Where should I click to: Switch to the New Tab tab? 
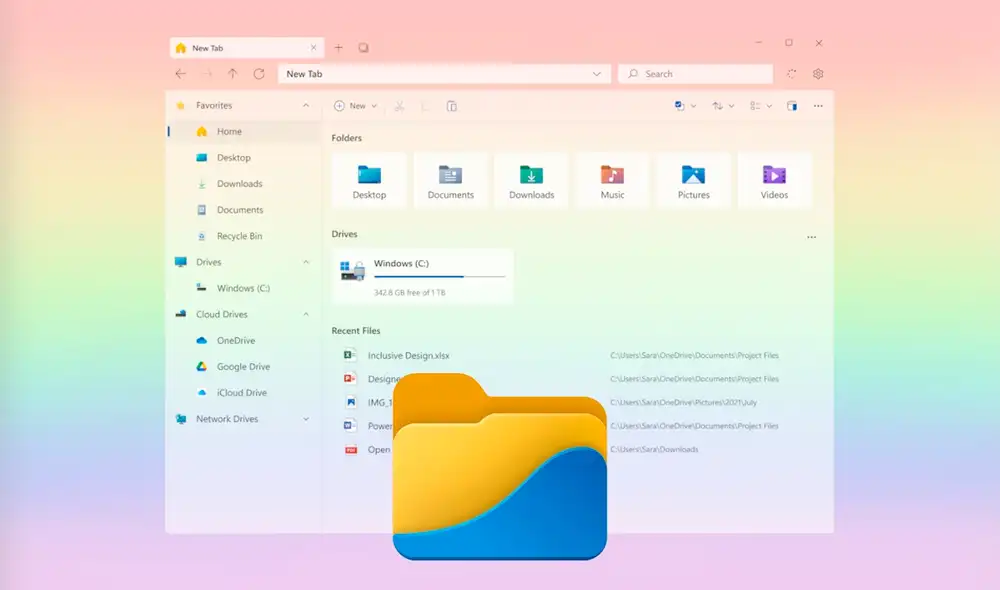point(240,47)
